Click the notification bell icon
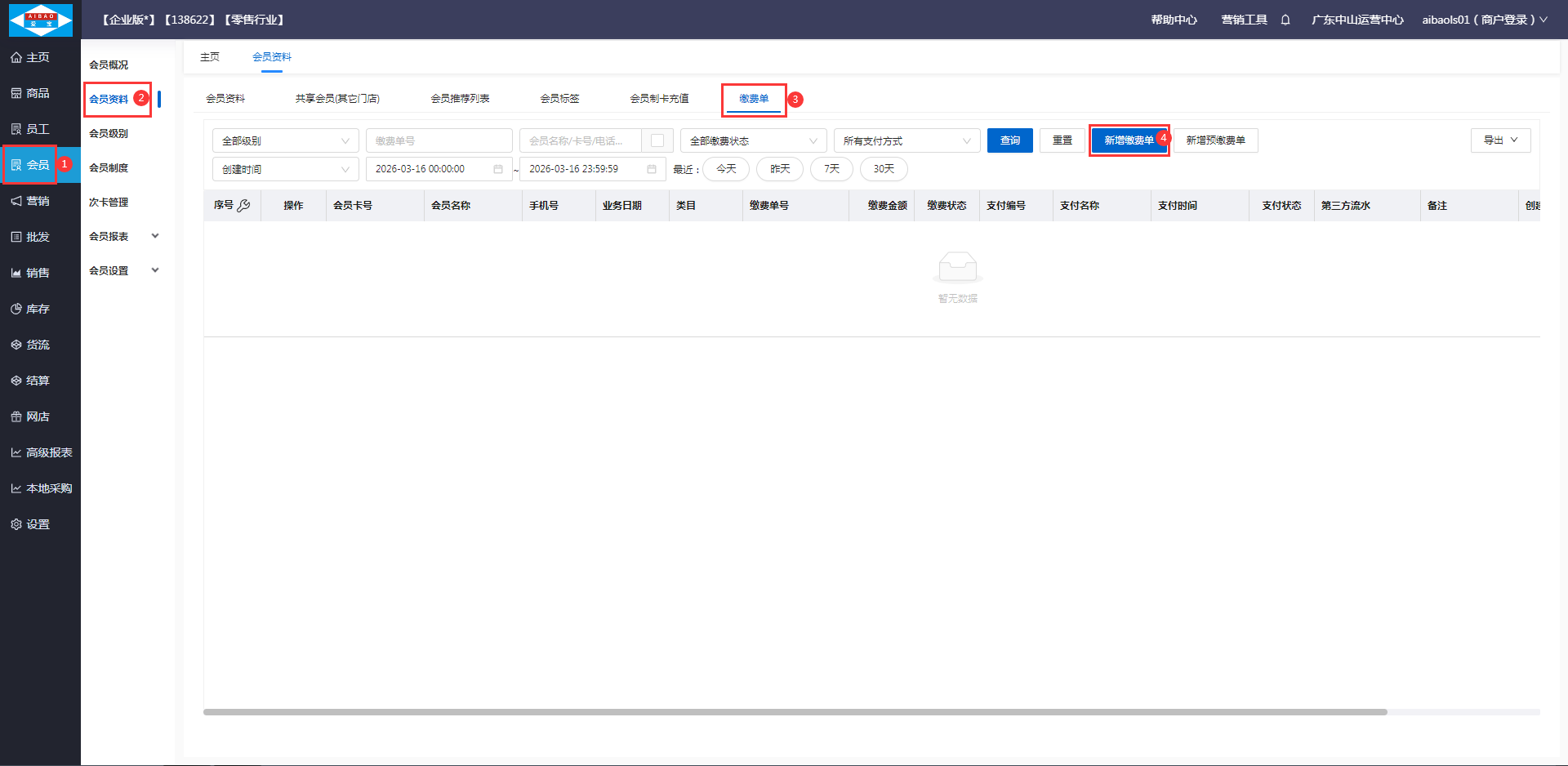Viewport: 1568px width, 766px height. click(1285, 20)
